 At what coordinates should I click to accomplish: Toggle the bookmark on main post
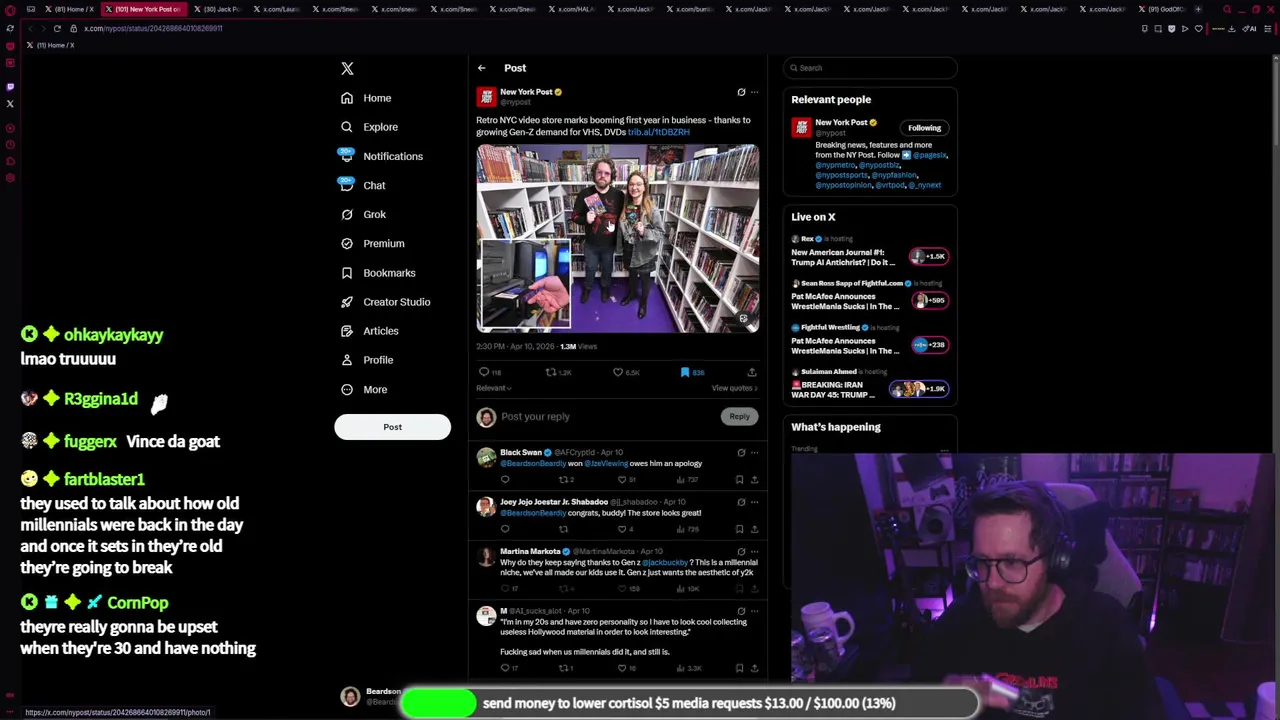pyautogui.click(x=685, y=372)
